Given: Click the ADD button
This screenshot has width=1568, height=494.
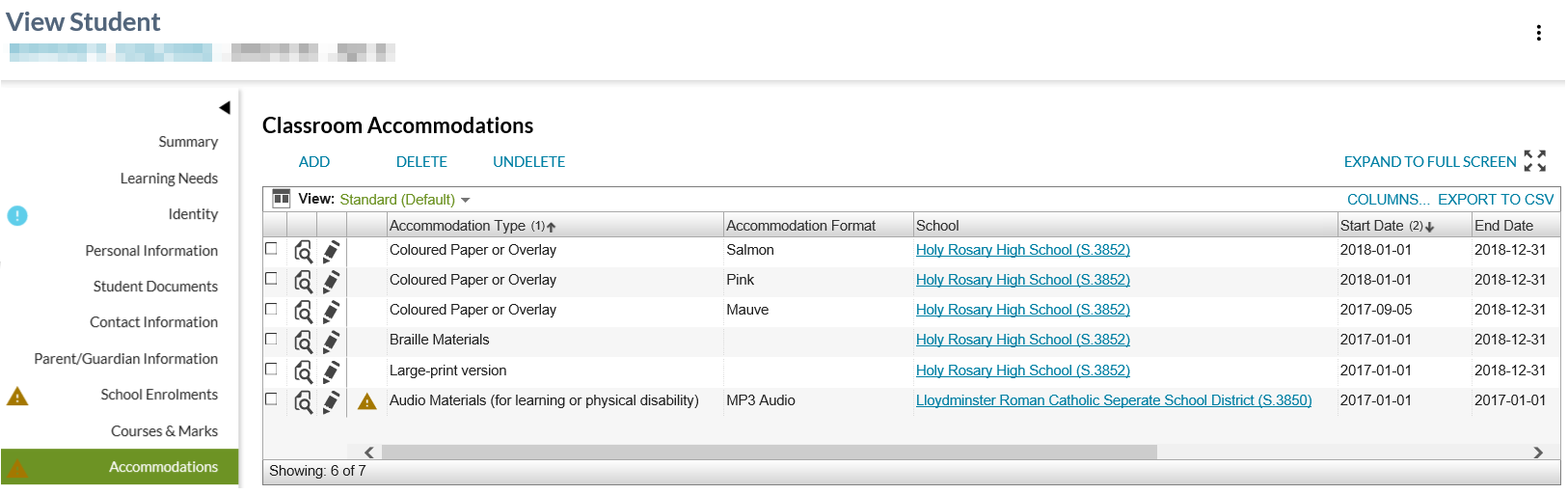Looking at the screenshot, I should tap(314, 162).
